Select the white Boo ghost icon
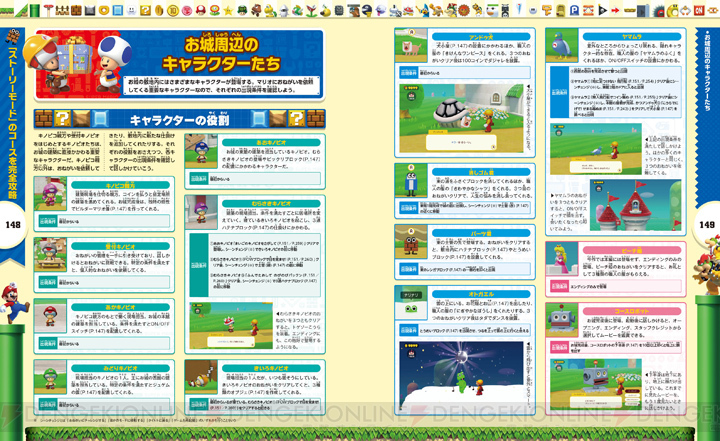Viewport: 720px width, 441px height. click(x=381, y=10)
